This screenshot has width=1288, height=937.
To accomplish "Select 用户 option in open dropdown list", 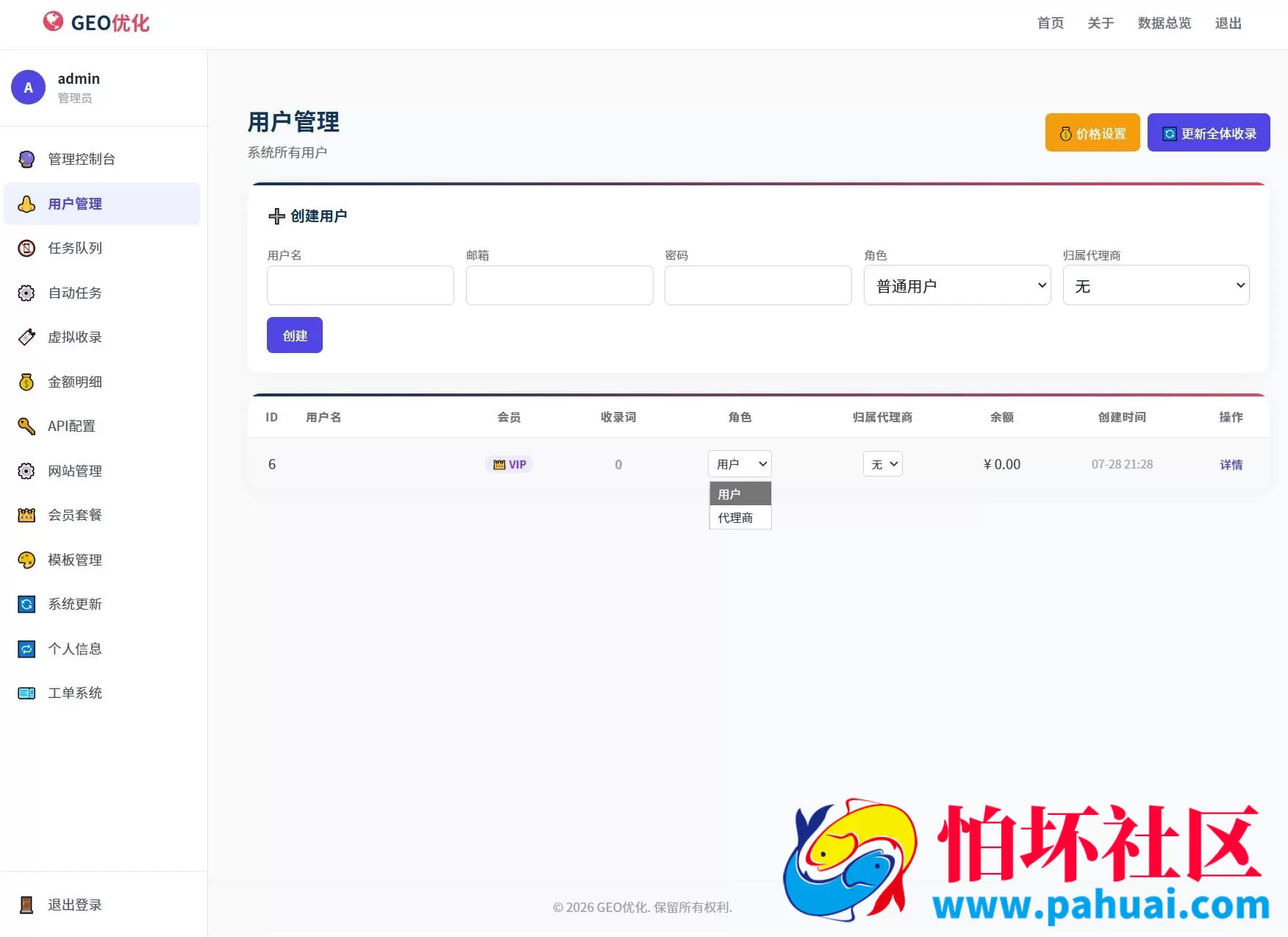I will [740, 494].
